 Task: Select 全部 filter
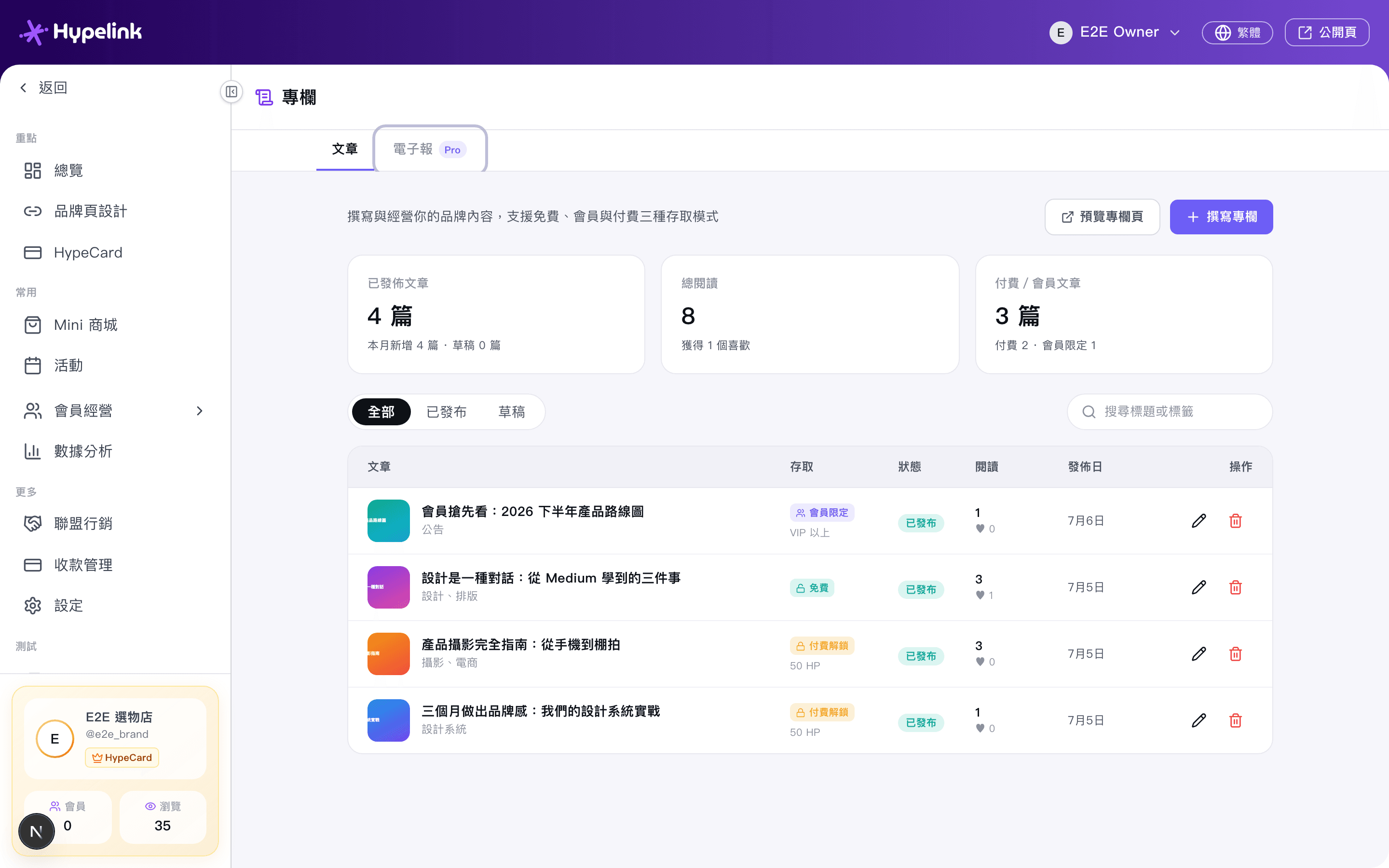(x=381, y=412)
